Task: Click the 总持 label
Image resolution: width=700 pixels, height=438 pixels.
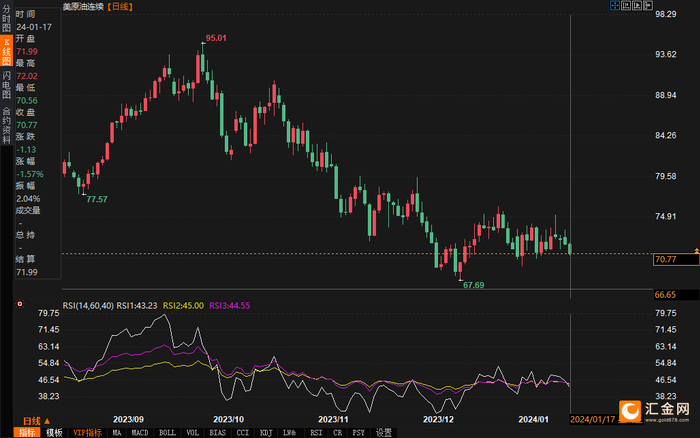Action: [x=25, y=235]
